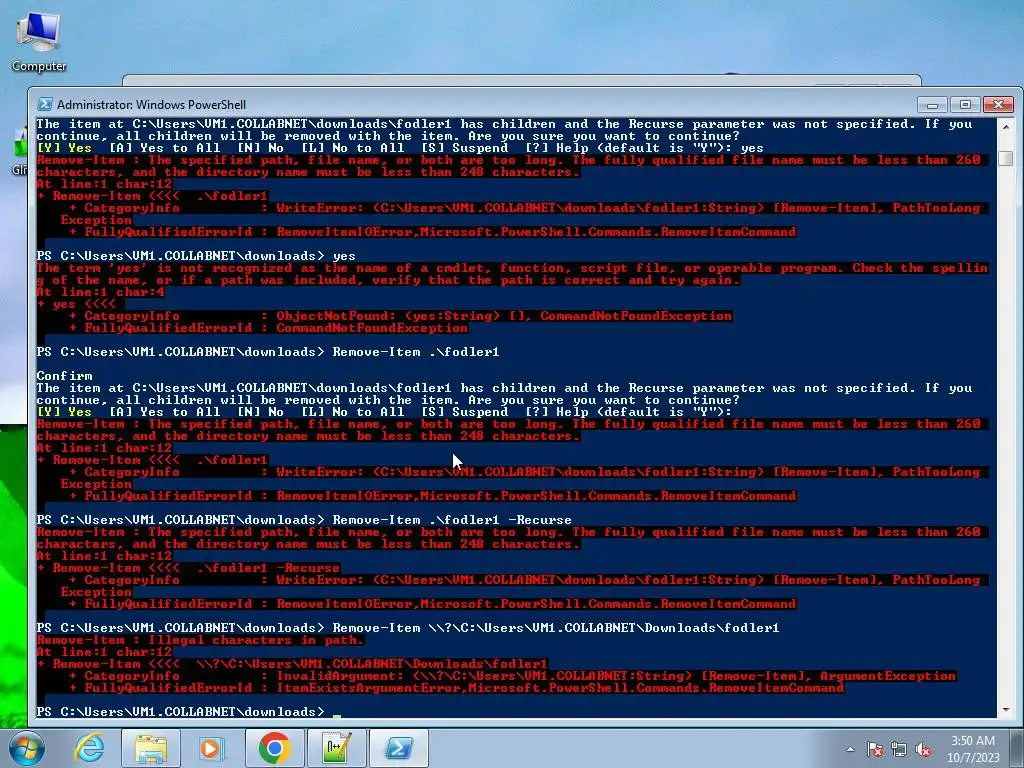Image resolution: width=1024 pixels, height=768 pixels.
Task: Open muted volume tray icon
Action: 923,749
